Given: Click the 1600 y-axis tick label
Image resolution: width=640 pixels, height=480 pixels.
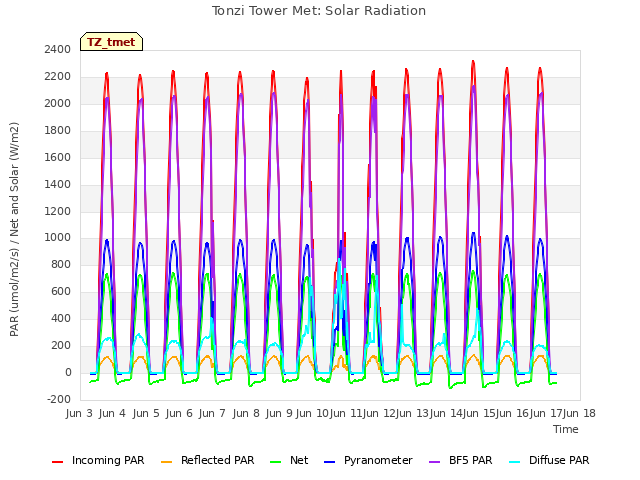Looking at the screenshot, I should tap(58, 158).
